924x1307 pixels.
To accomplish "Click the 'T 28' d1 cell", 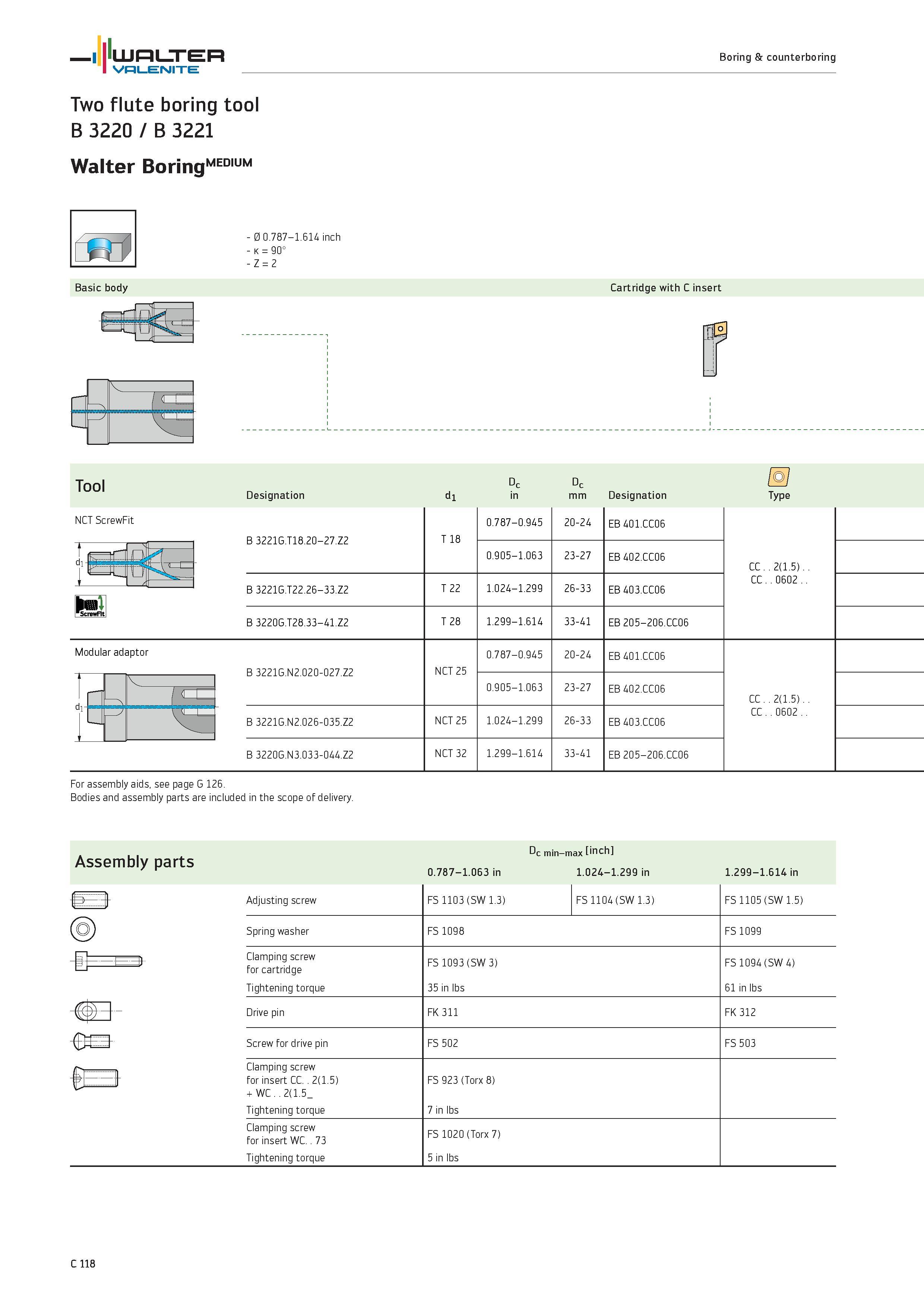I will tap(450, 621).
